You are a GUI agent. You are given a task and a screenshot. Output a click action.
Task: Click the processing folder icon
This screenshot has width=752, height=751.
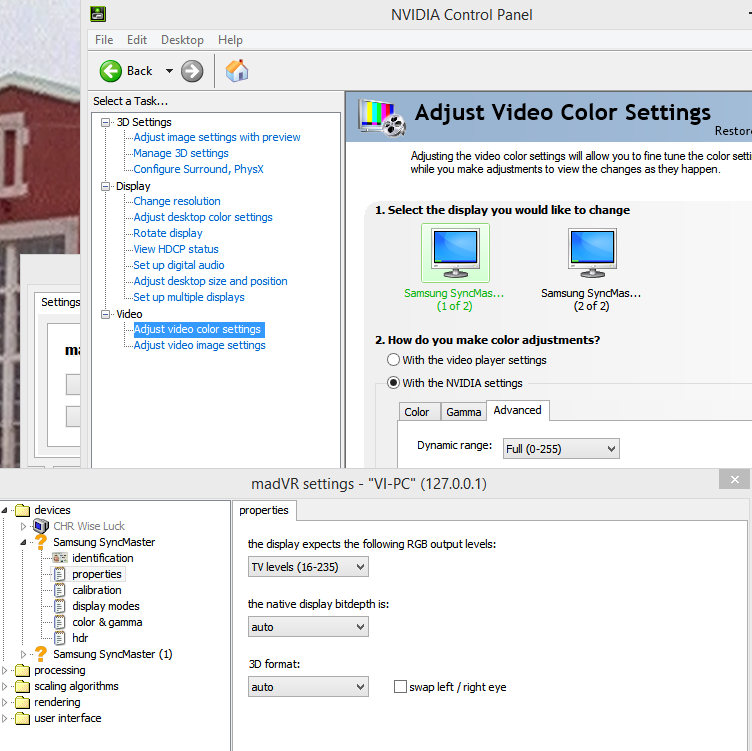tap(23, 670)
